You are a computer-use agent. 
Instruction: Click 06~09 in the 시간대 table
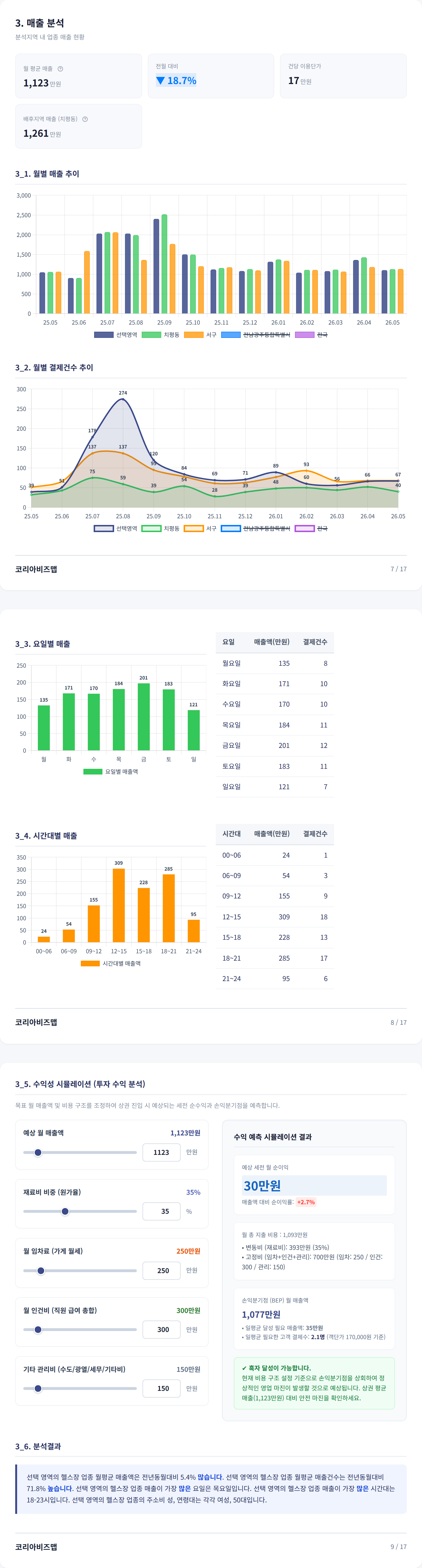point(231,876)
